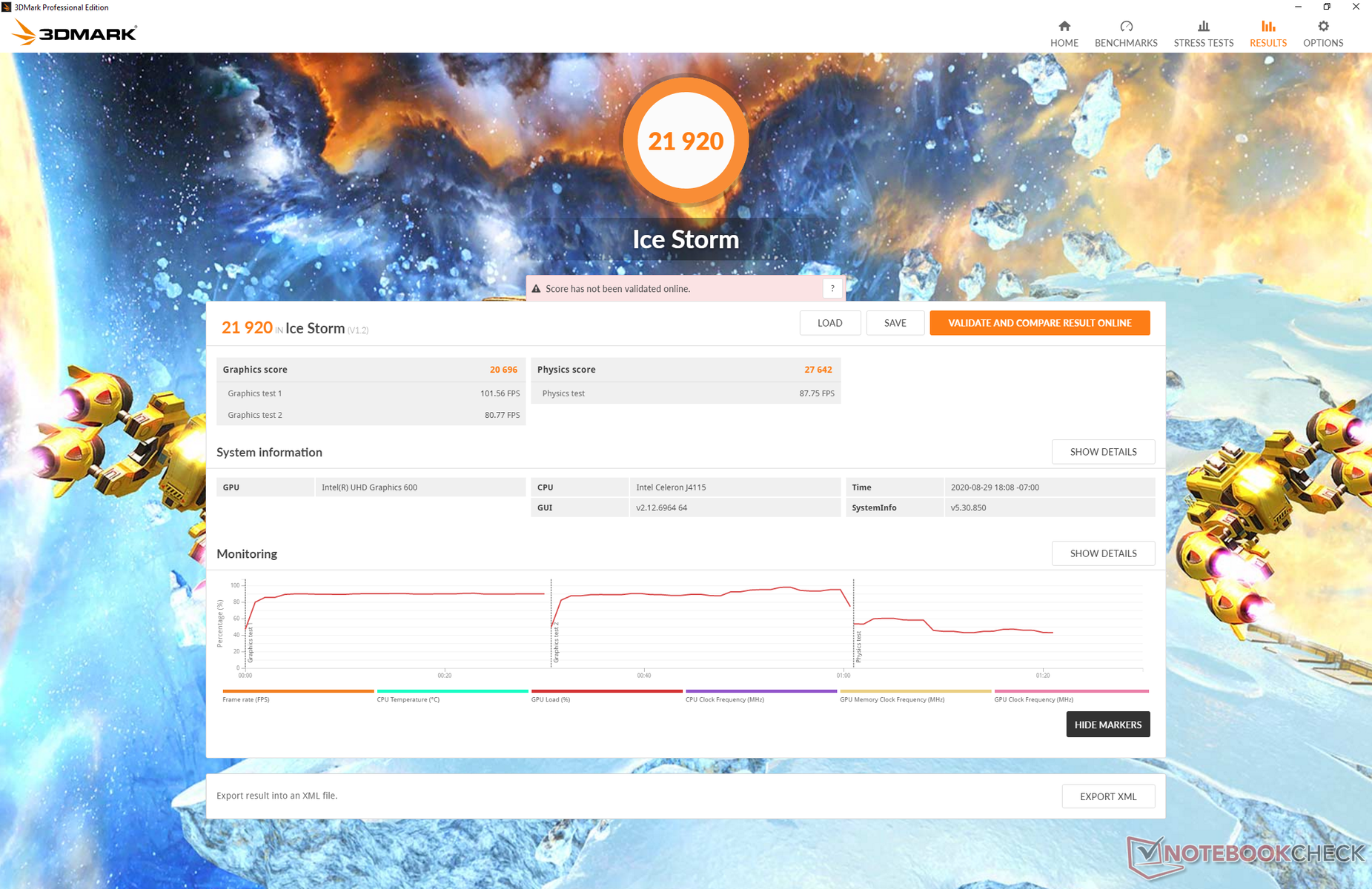Viewport: 1372px width, 889px height.
Task: Open the Options gear icon
Action: point(1323,27)
